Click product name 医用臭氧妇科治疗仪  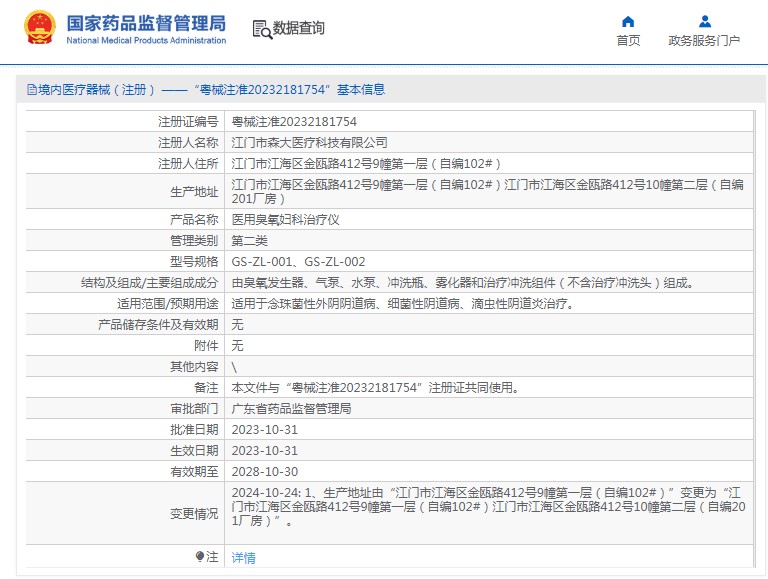point(285,219)
